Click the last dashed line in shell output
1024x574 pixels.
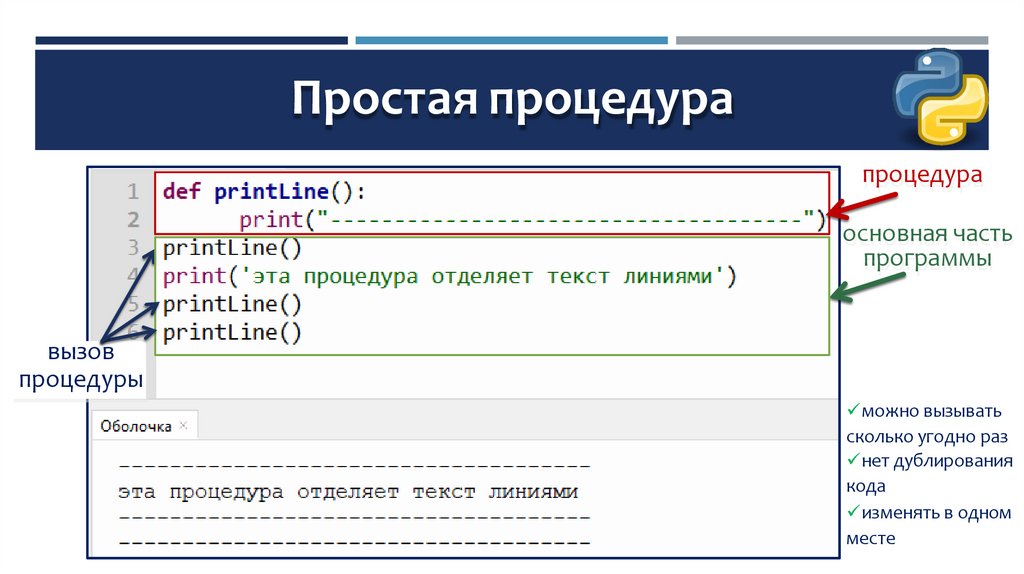point(355,542)
